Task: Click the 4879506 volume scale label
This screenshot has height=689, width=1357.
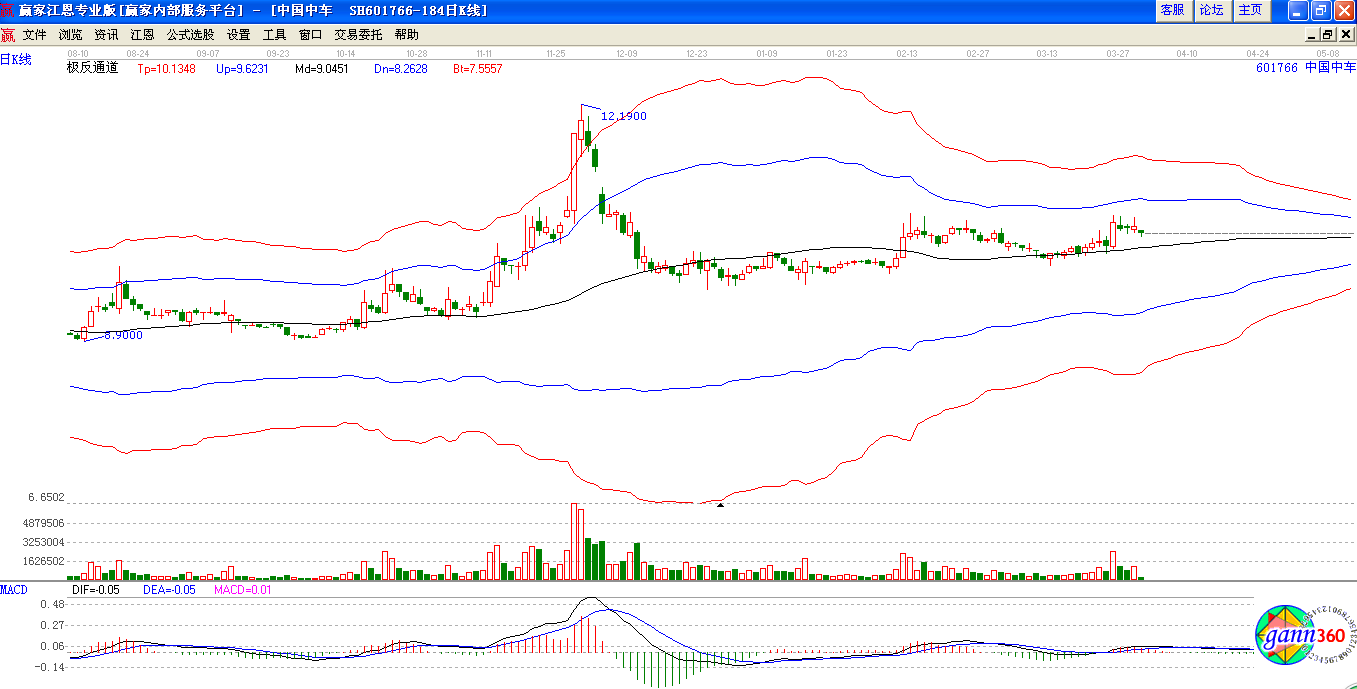Action: (x=43, y=523)
